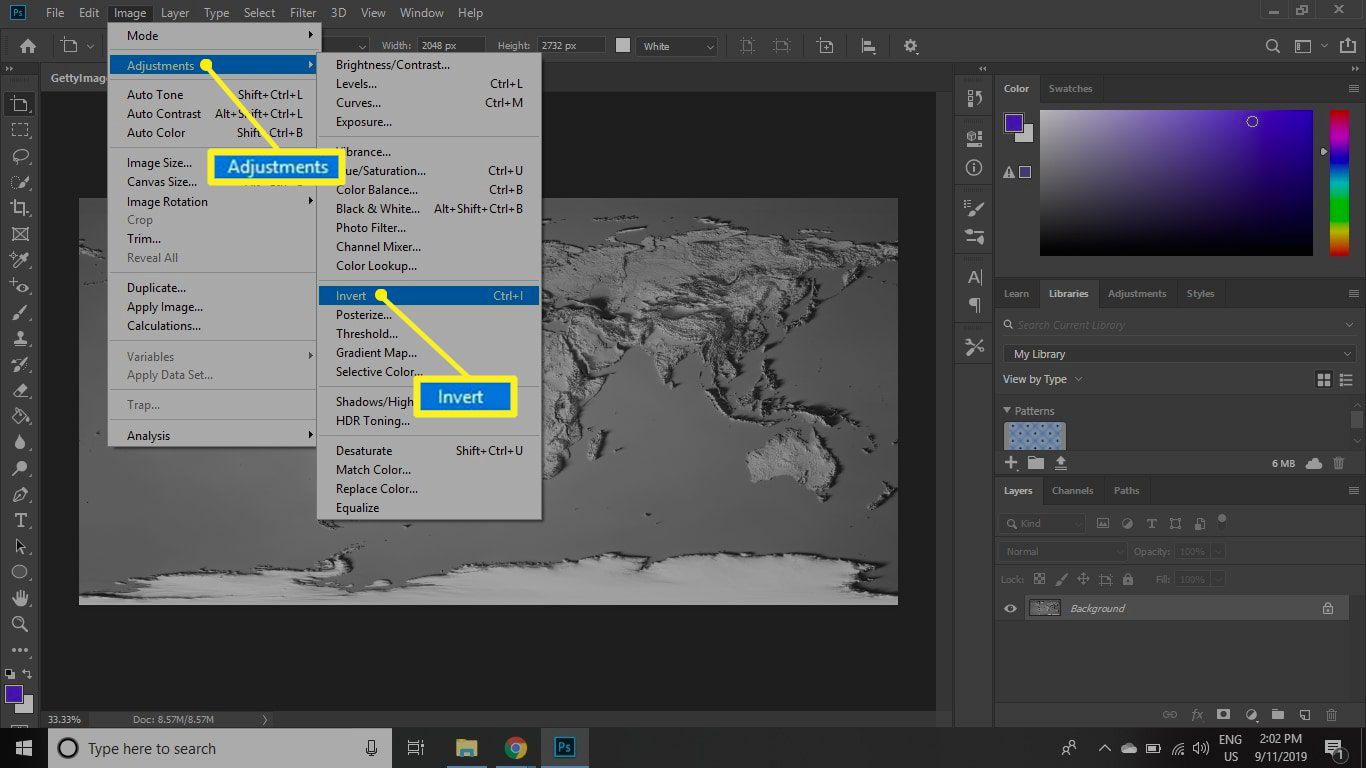Open Curves from the Adjustments submenu
The width and height of the screenshot is (1366, 768).
pos(429,103)
